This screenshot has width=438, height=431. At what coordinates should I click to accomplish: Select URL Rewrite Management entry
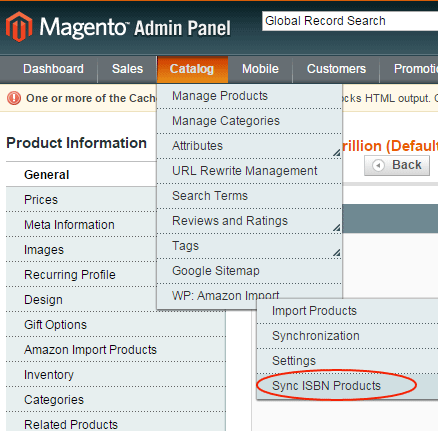click(249, 171)
